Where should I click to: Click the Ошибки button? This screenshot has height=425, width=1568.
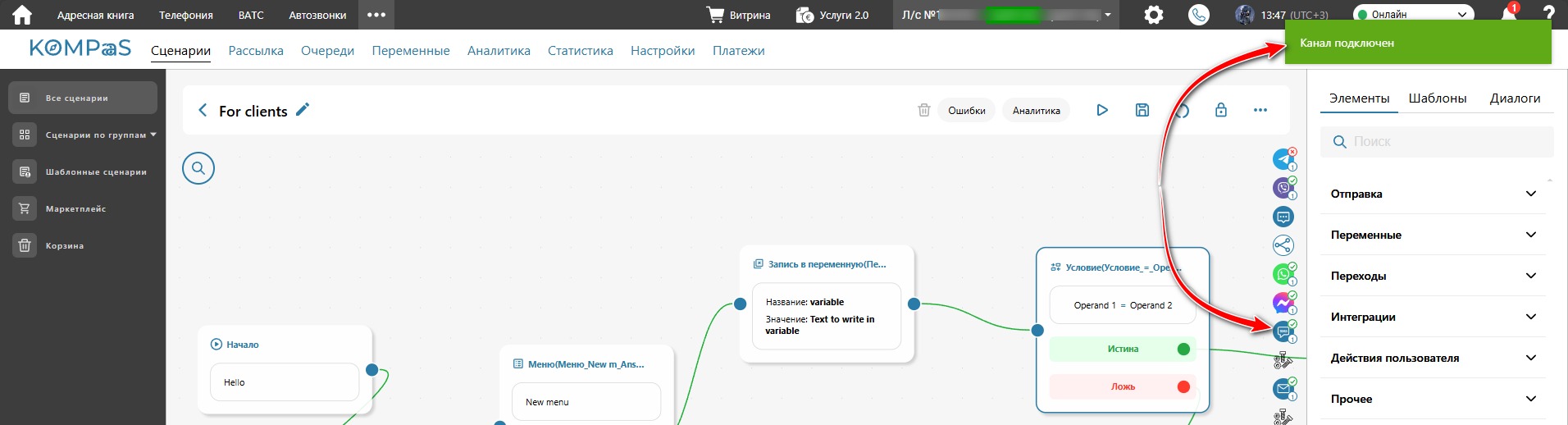point(967,110)
